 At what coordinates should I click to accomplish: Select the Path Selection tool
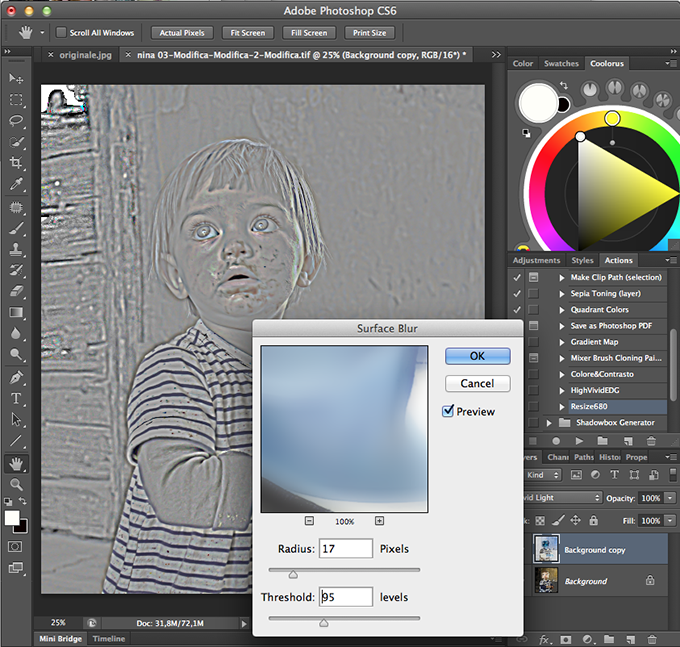click(16, 420)
